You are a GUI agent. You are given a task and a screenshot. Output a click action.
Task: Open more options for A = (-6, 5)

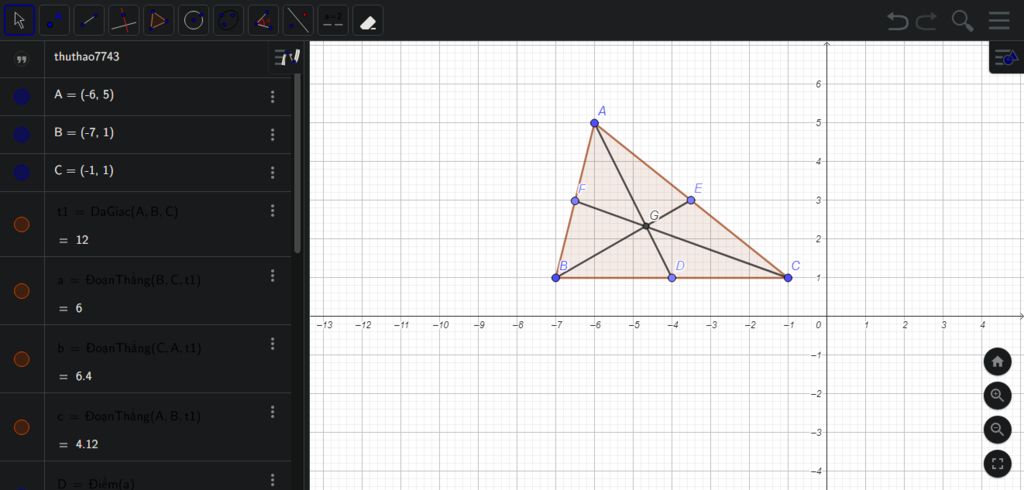coord(272,97)
